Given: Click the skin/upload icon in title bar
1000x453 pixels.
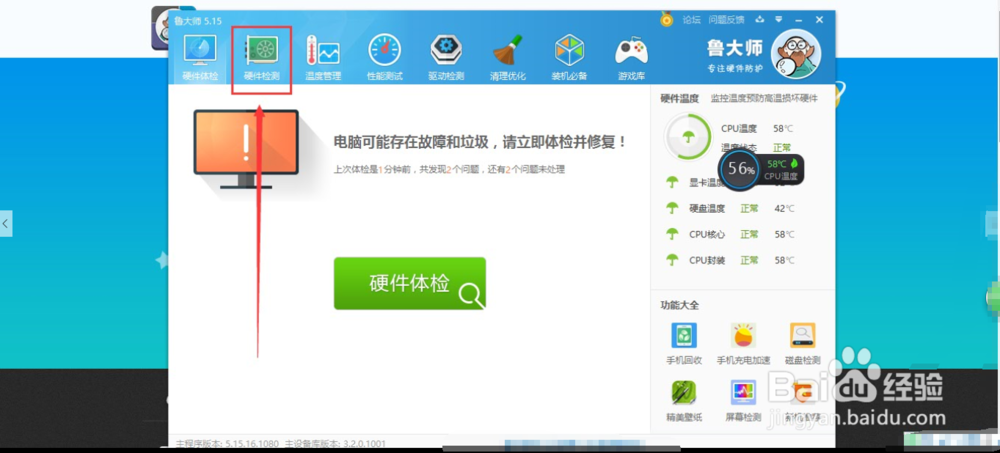Looking at the screenshot, I should pyautogui.click(x=760, y=20).
